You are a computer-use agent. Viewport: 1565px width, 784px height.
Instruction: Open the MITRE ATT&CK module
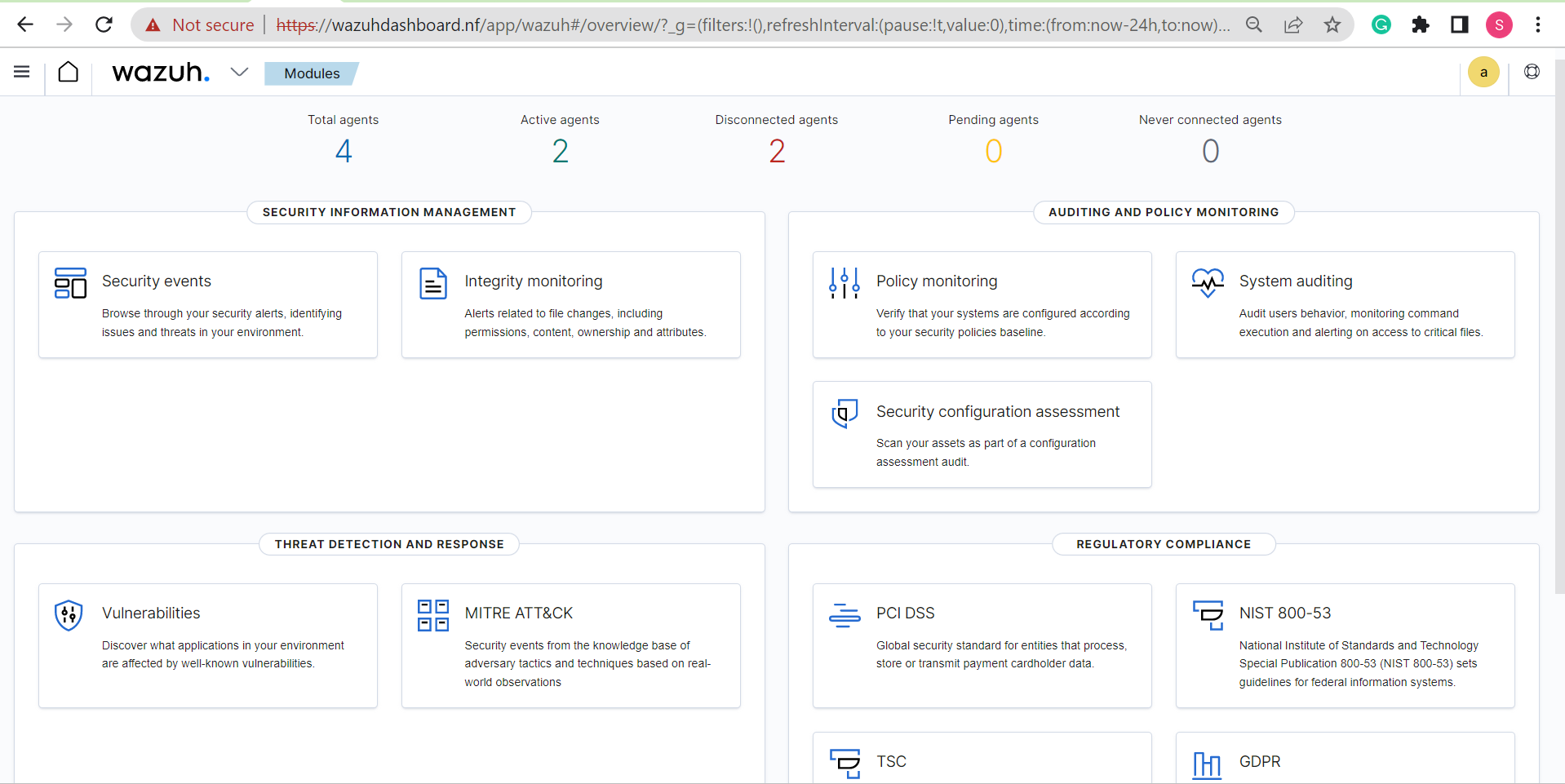click(x=571, y=645)
